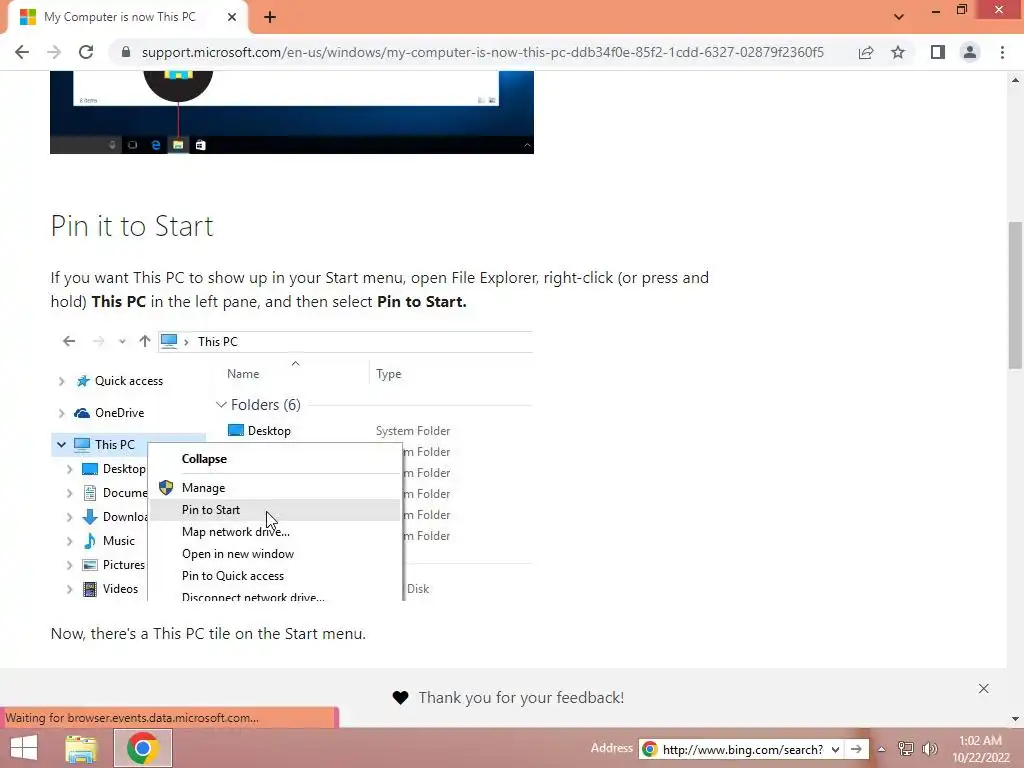
Task: Open a new browser tab
Action: tap(270, 17)
